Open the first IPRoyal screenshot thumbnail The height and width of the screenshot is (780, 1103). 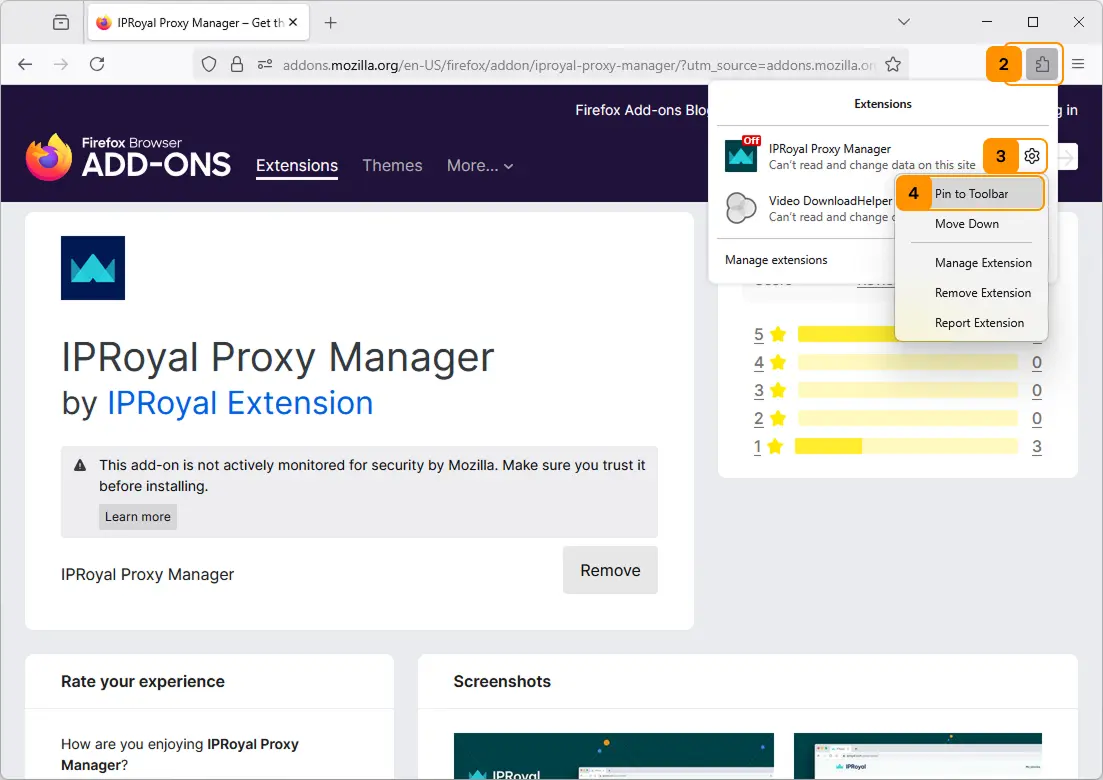[613, 756]
